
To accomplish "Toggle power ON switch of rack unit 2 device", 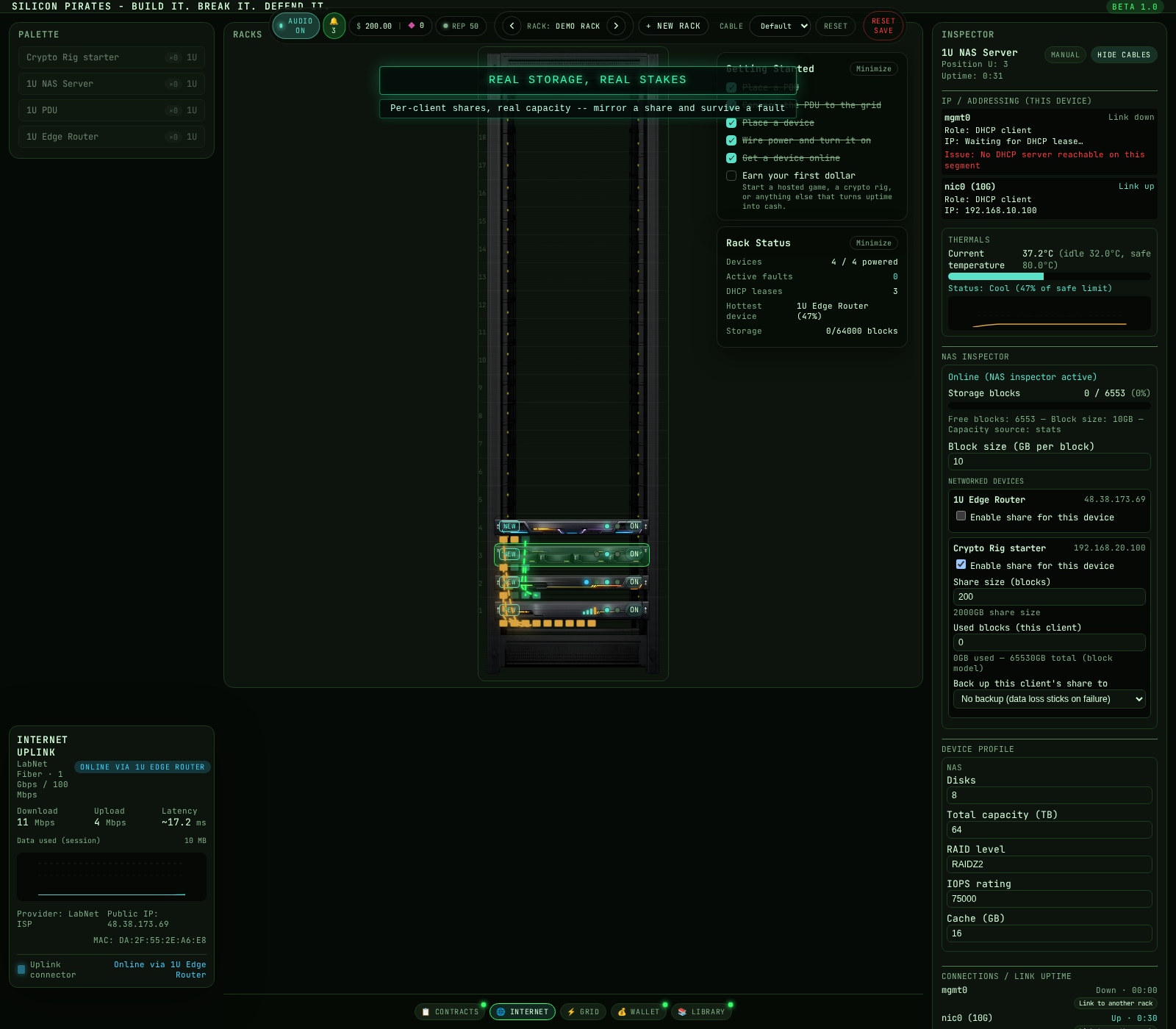I will [634, 582].
